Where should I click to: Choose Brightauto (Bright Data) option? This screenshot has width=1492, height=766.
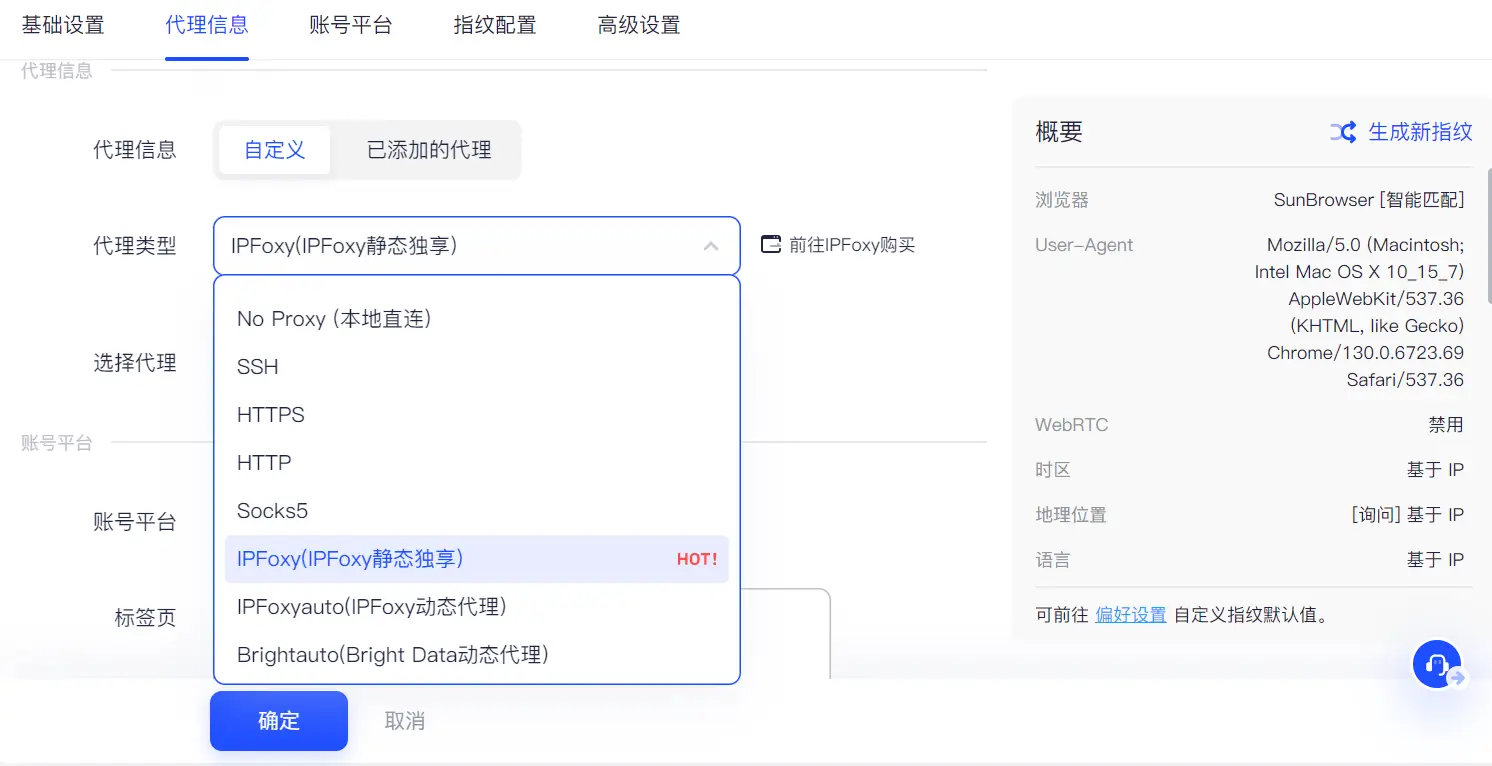coord(393,655)
